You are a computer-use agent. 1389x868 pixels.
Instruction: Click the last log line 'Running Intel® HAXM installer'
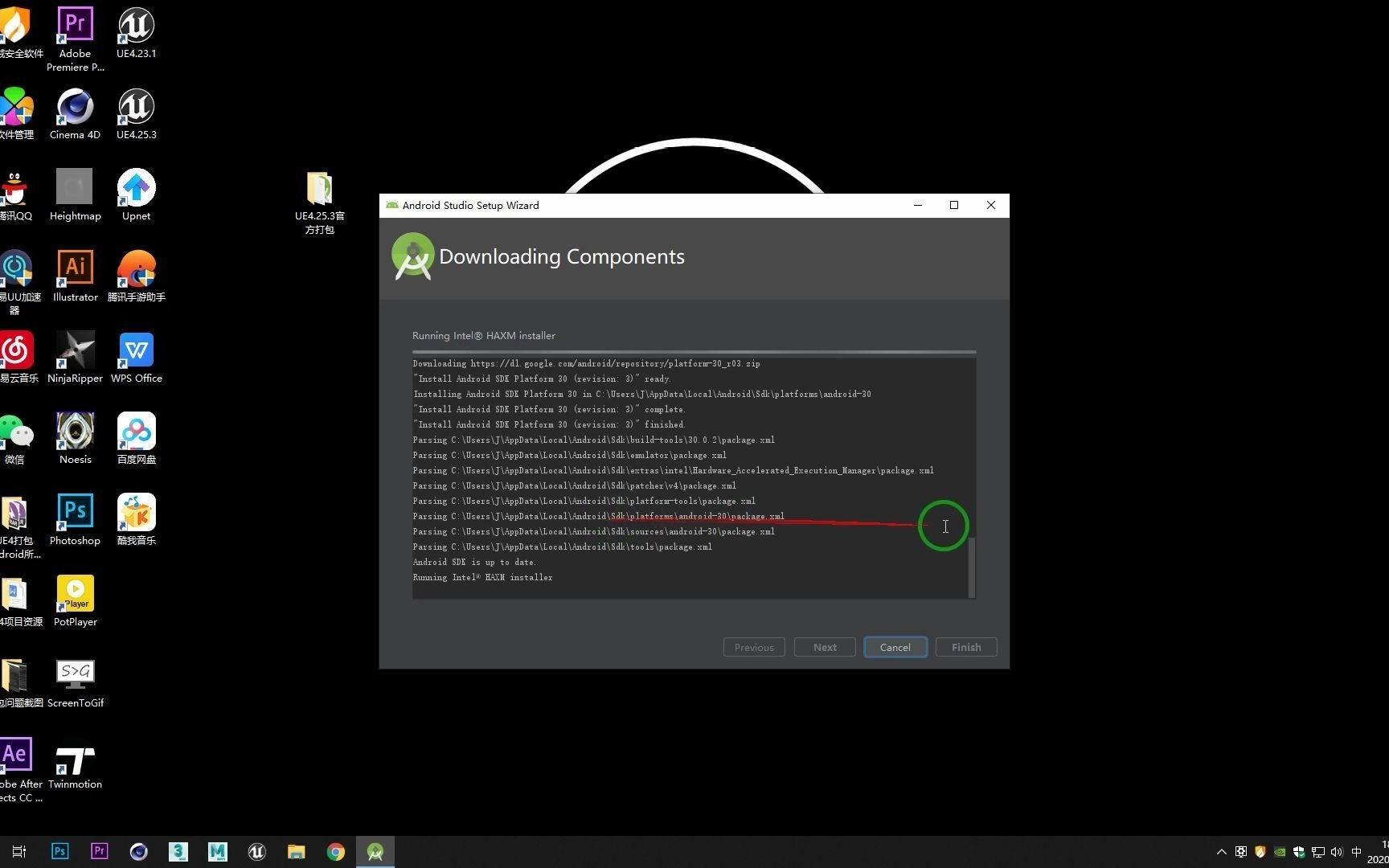point(482,578)
